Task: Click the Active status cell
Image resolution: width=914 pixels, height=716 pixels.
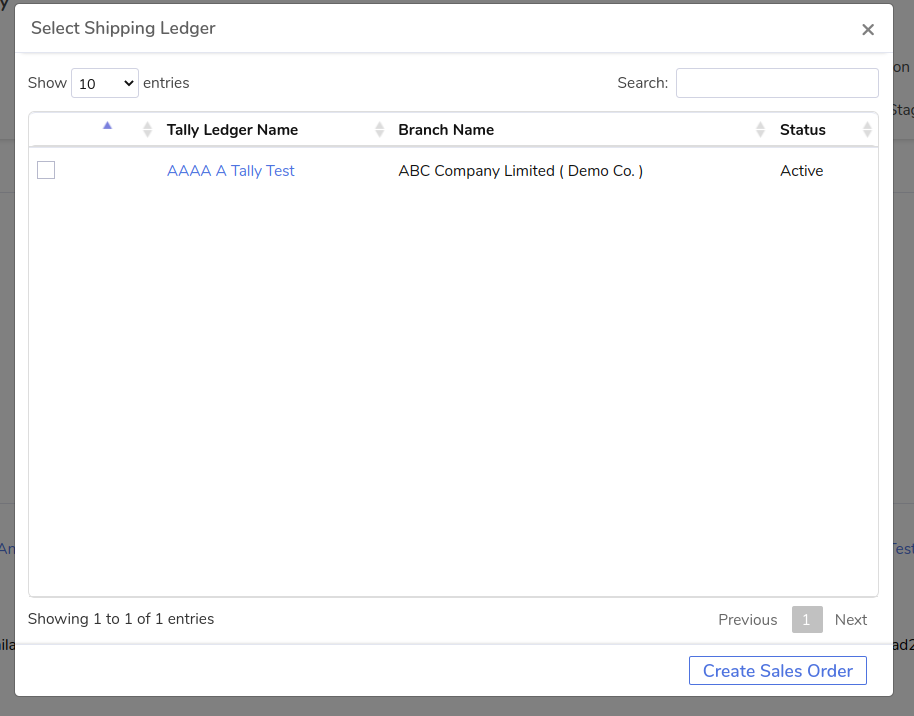Action: pos(802,171)
